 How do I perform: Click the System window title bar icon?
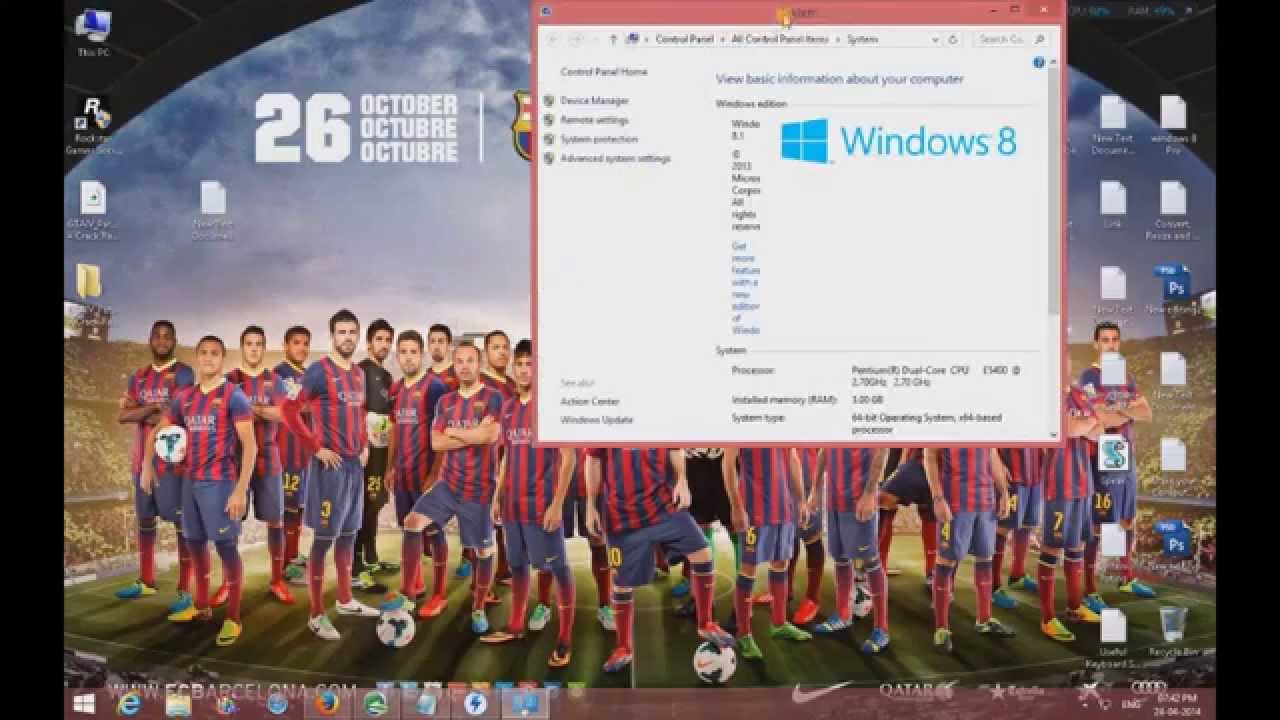point(546,11)
